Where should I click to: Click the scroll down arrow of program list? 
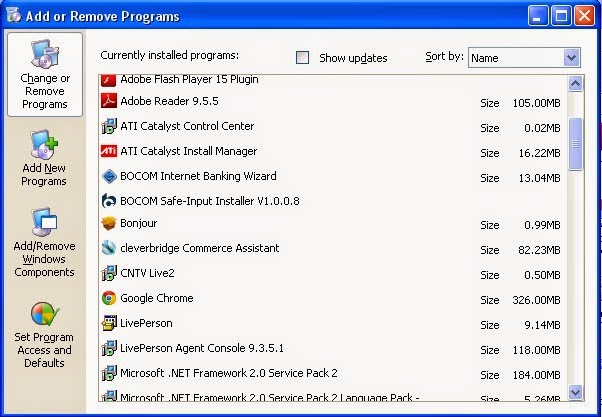click(x=575, y=392)
